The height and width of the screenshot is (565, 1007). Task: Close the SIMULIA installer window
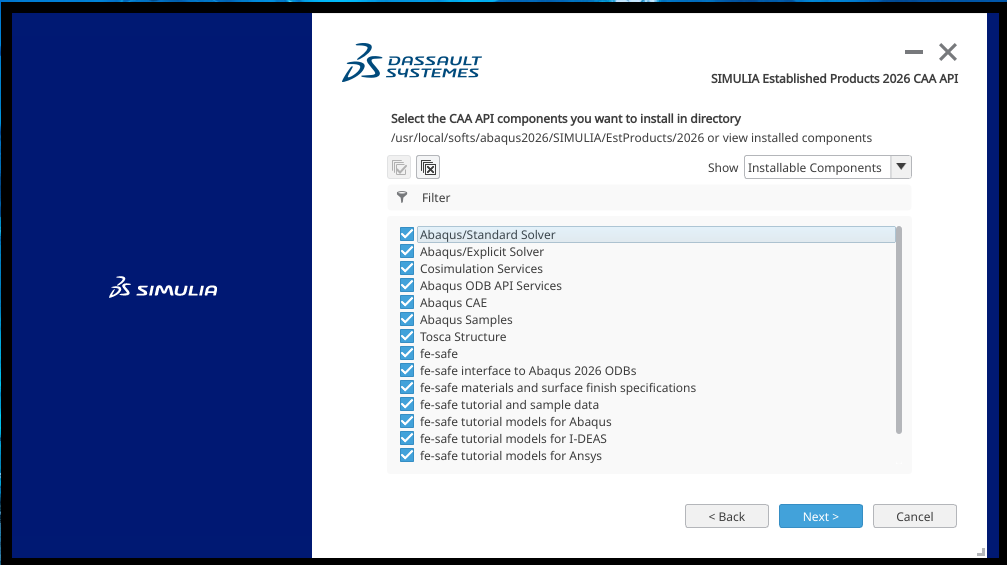pyautogui.click(x=948, y=52)
